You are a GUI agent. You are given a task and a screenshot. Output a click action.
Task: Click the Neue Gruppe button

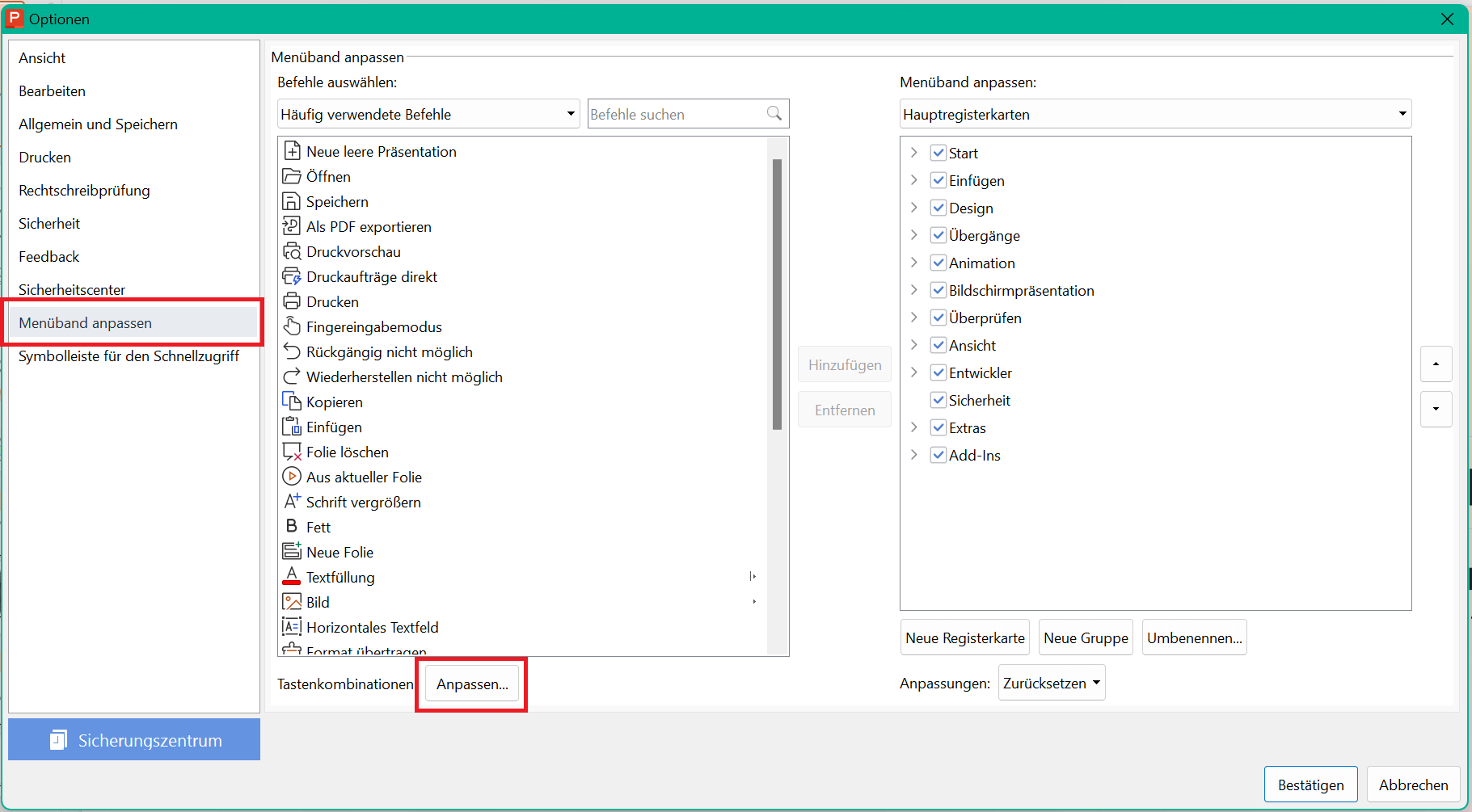pos(1086,637)
